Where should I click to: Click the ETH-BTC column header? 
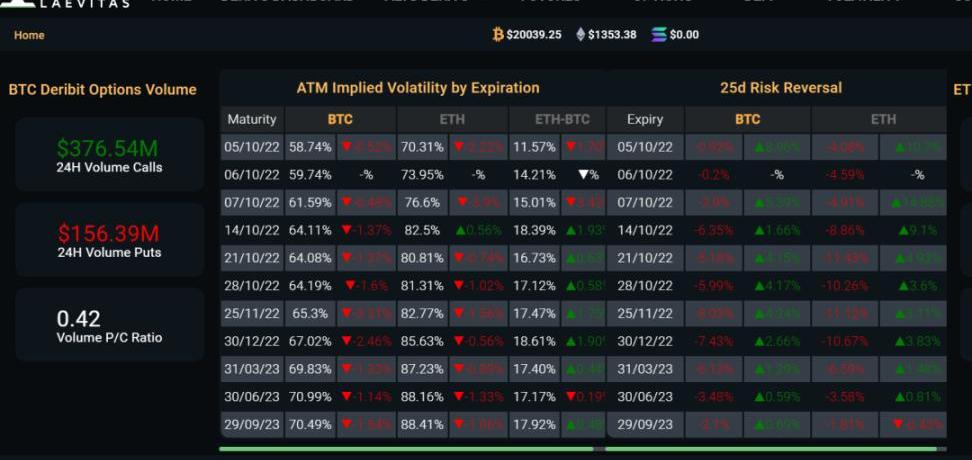point(562,119)
